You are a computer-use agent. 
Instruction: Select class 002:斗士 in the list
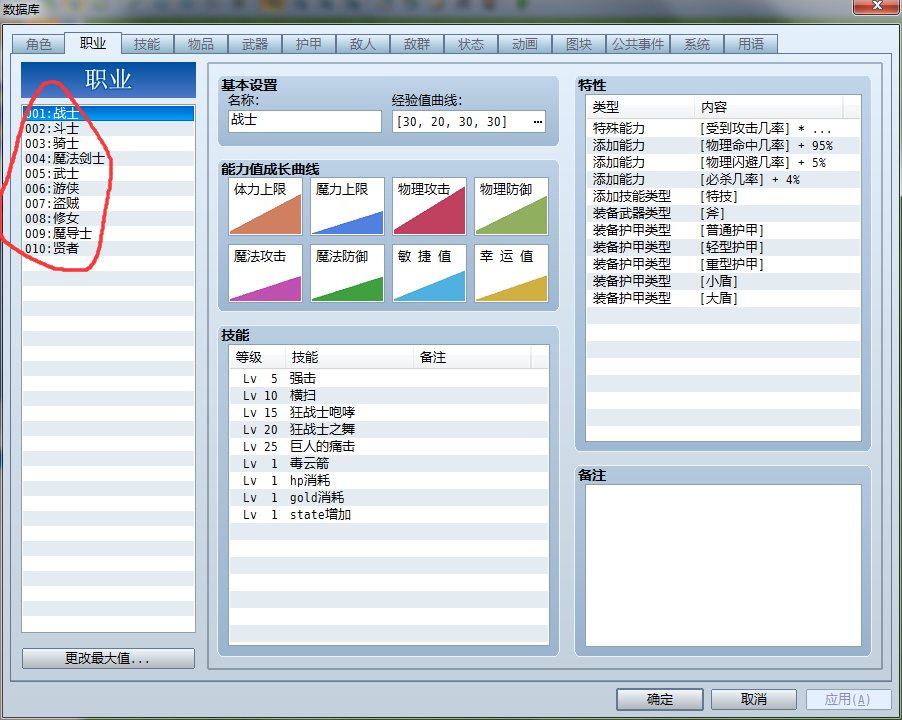coord(108,128)
